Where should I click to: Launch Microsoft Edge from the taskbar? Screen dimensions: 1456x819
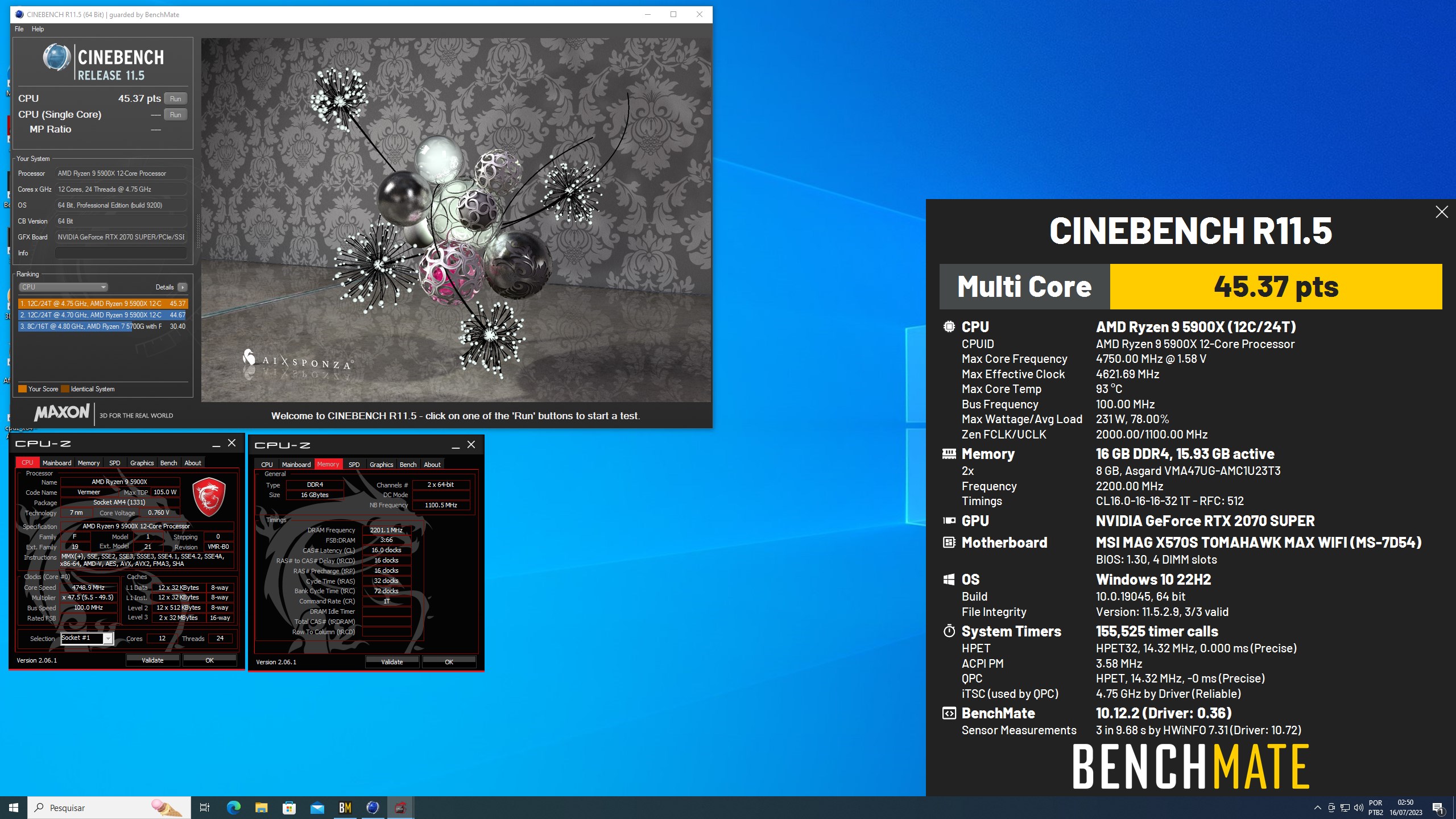(x=233, y=808)
